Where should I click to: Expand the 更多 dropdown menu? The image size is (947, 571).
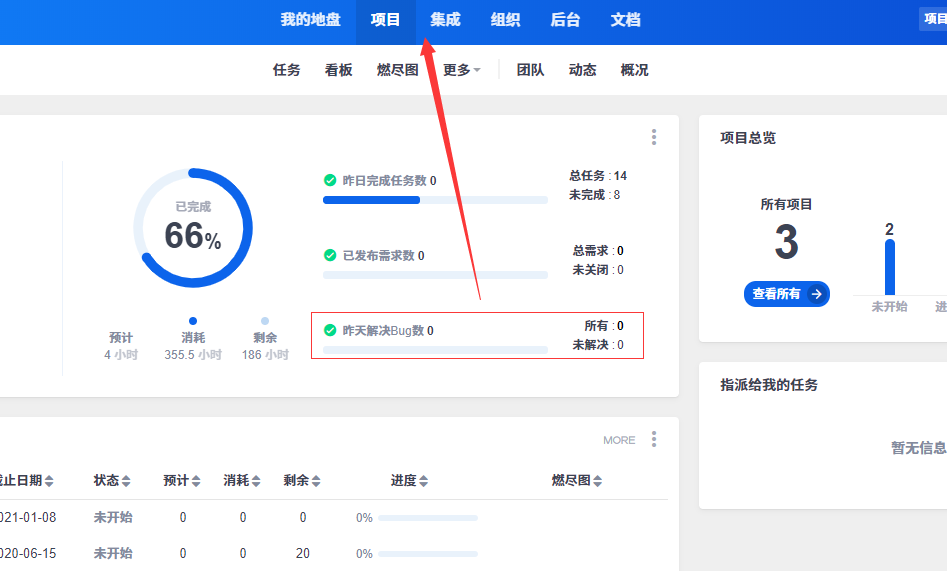tap(461, 70)
